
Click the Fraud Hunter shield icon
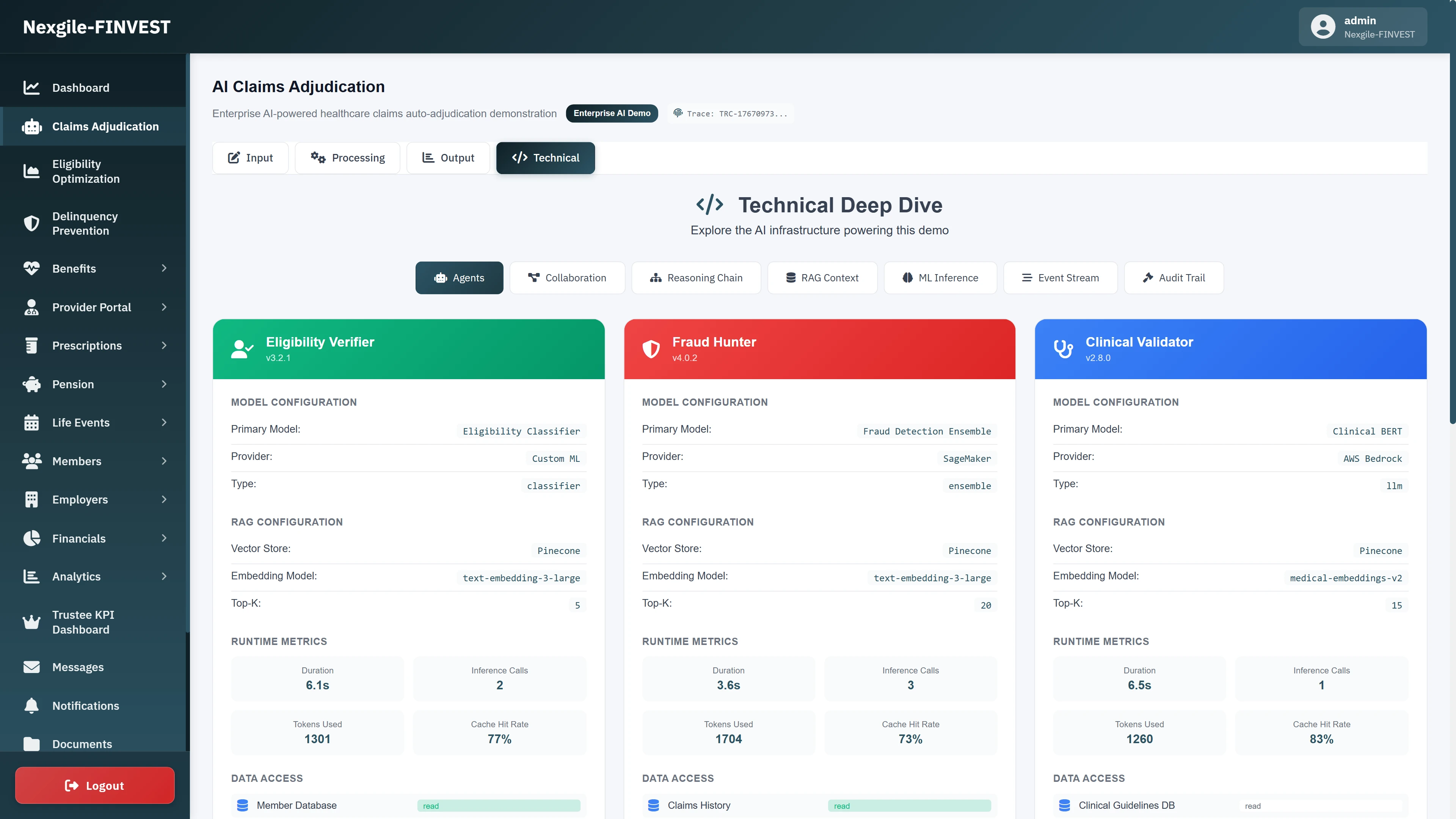pyautogui.click(x=651, y=349)
